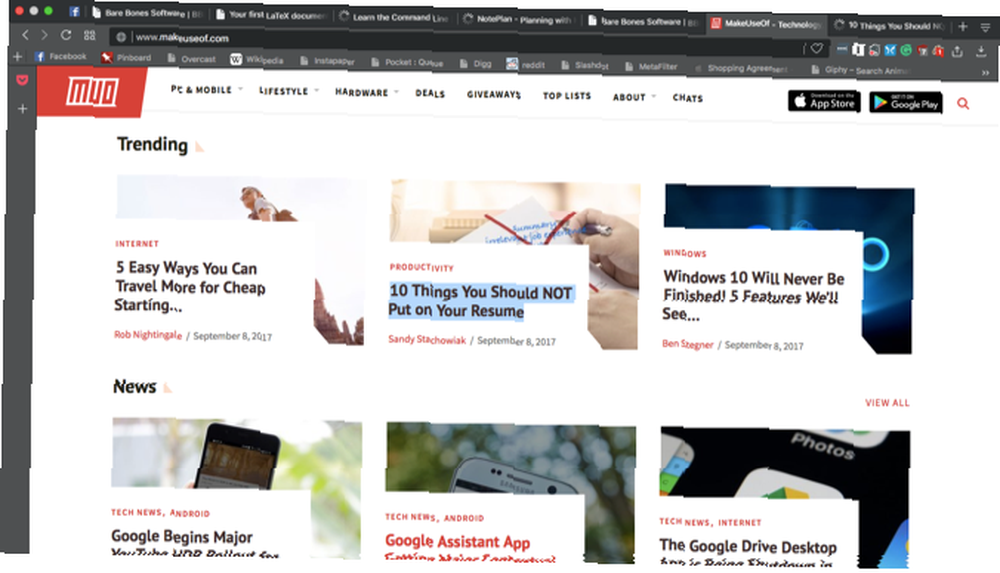Viewport: 1000px width, 573px height.
Task: Open the Speed Dial grid icon
Action: pyautogui.click(x=89, y=35)
